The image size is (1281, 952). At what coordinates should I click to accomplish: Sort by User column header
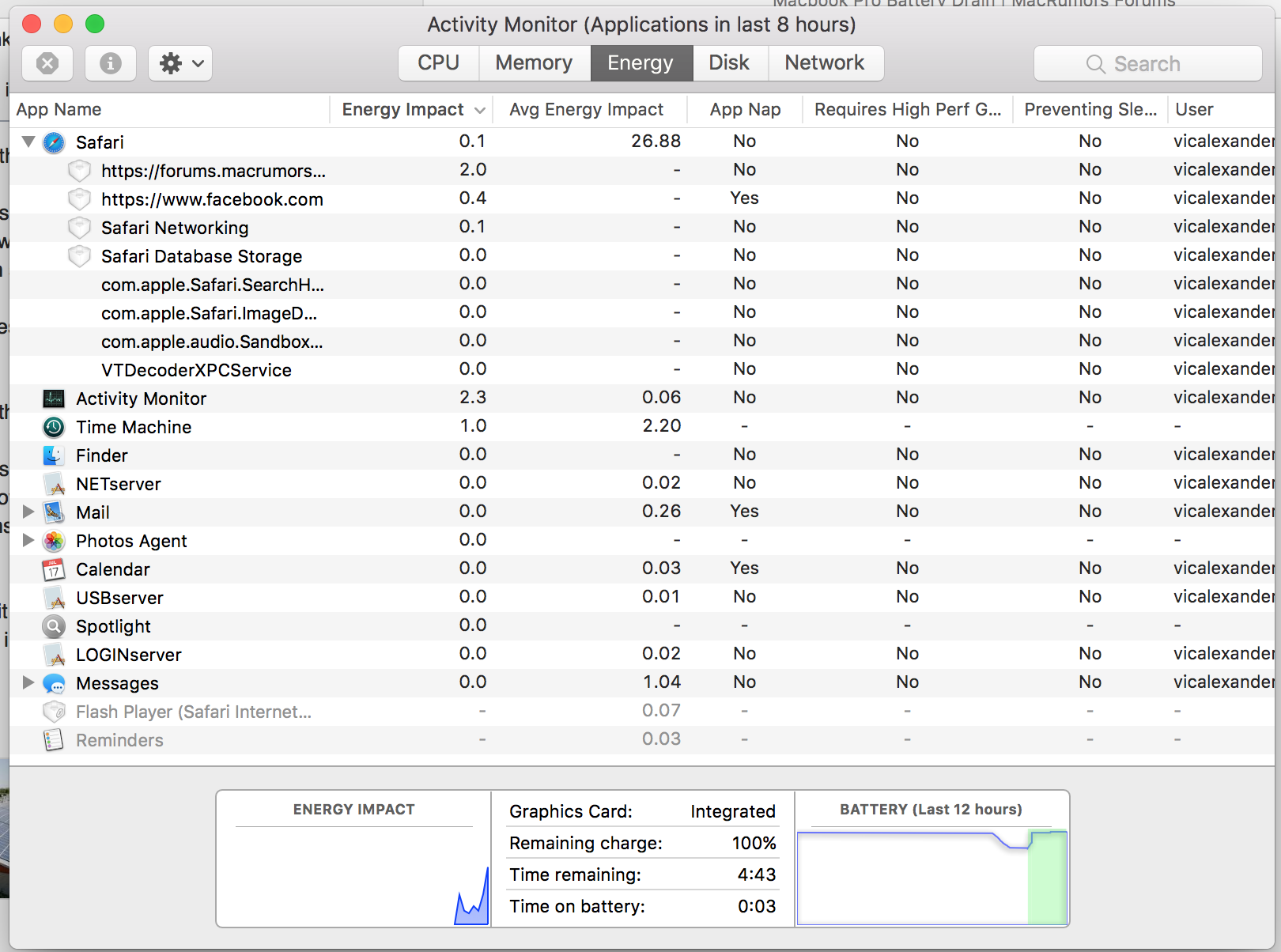click(x=1222, y=110)
